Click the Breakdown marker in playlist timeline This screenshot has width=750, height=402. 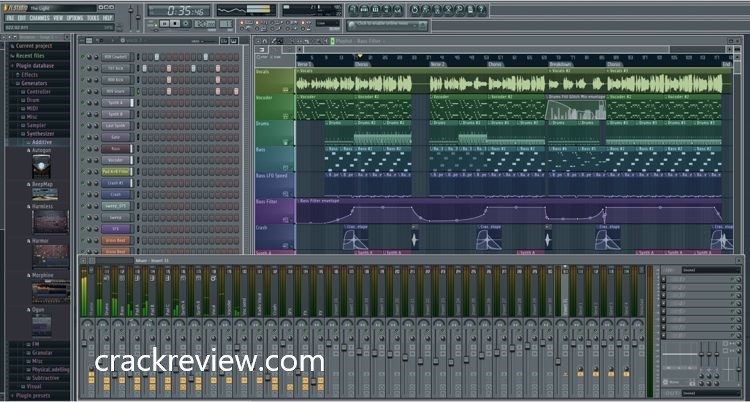(562, 63)
